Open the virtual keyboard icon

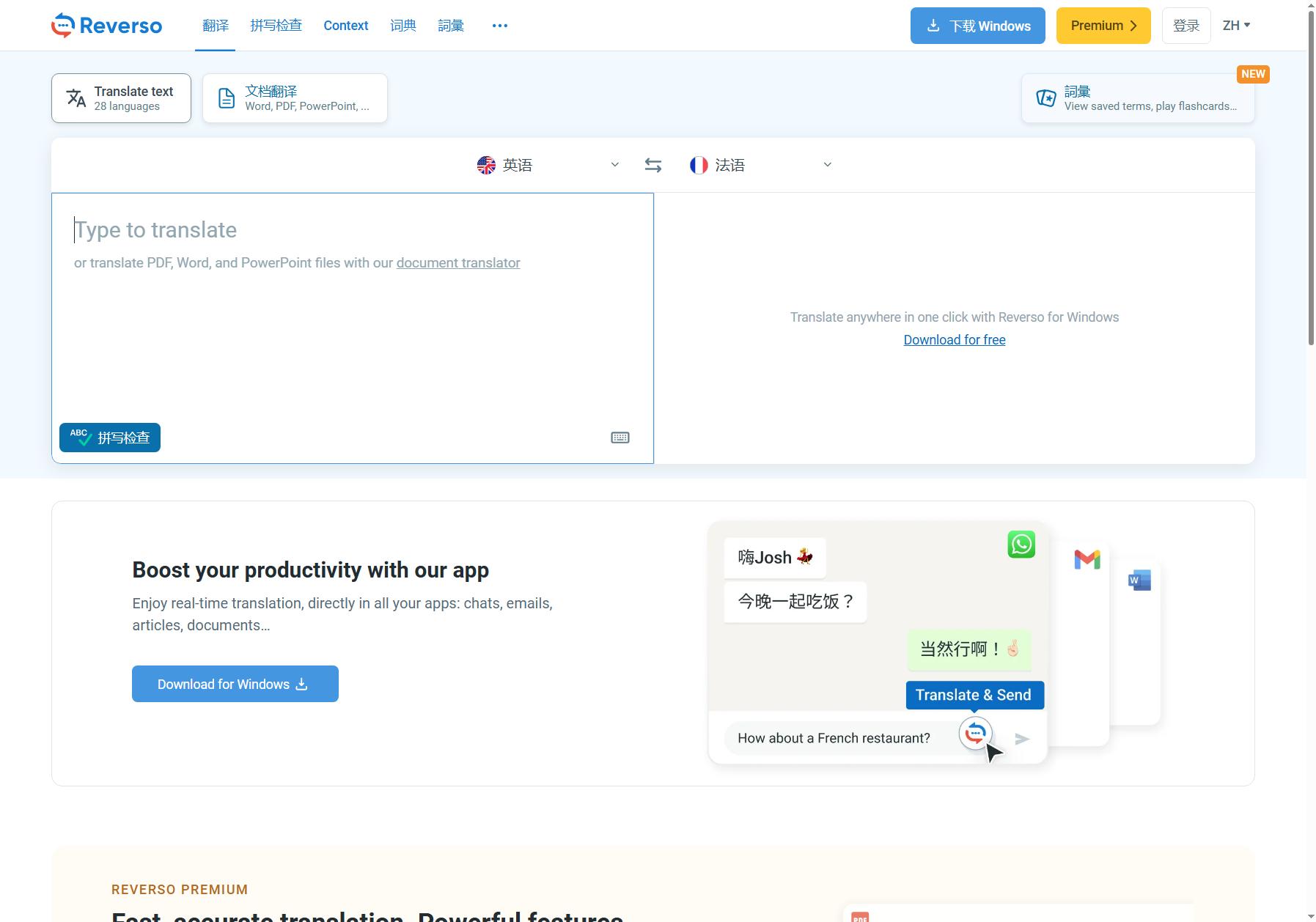pos(620,438)
